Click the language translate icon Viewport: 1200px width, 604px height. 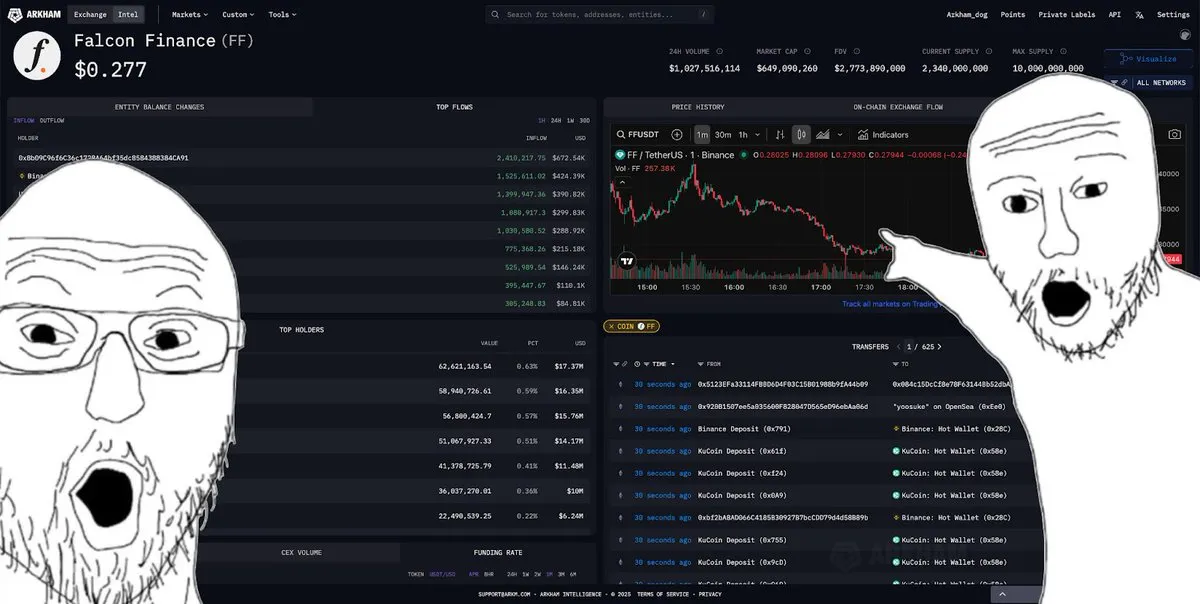1139,15
